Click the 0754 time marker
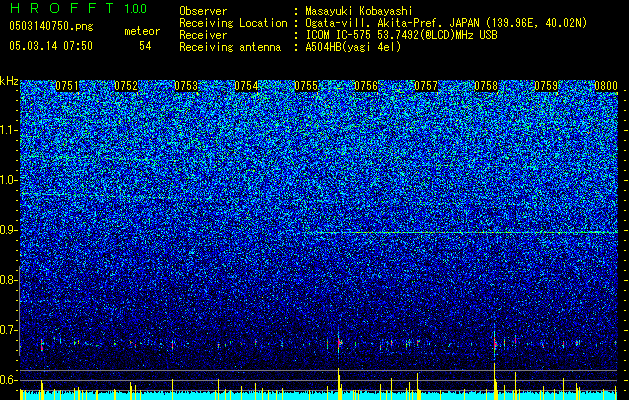 coord(246,86)
